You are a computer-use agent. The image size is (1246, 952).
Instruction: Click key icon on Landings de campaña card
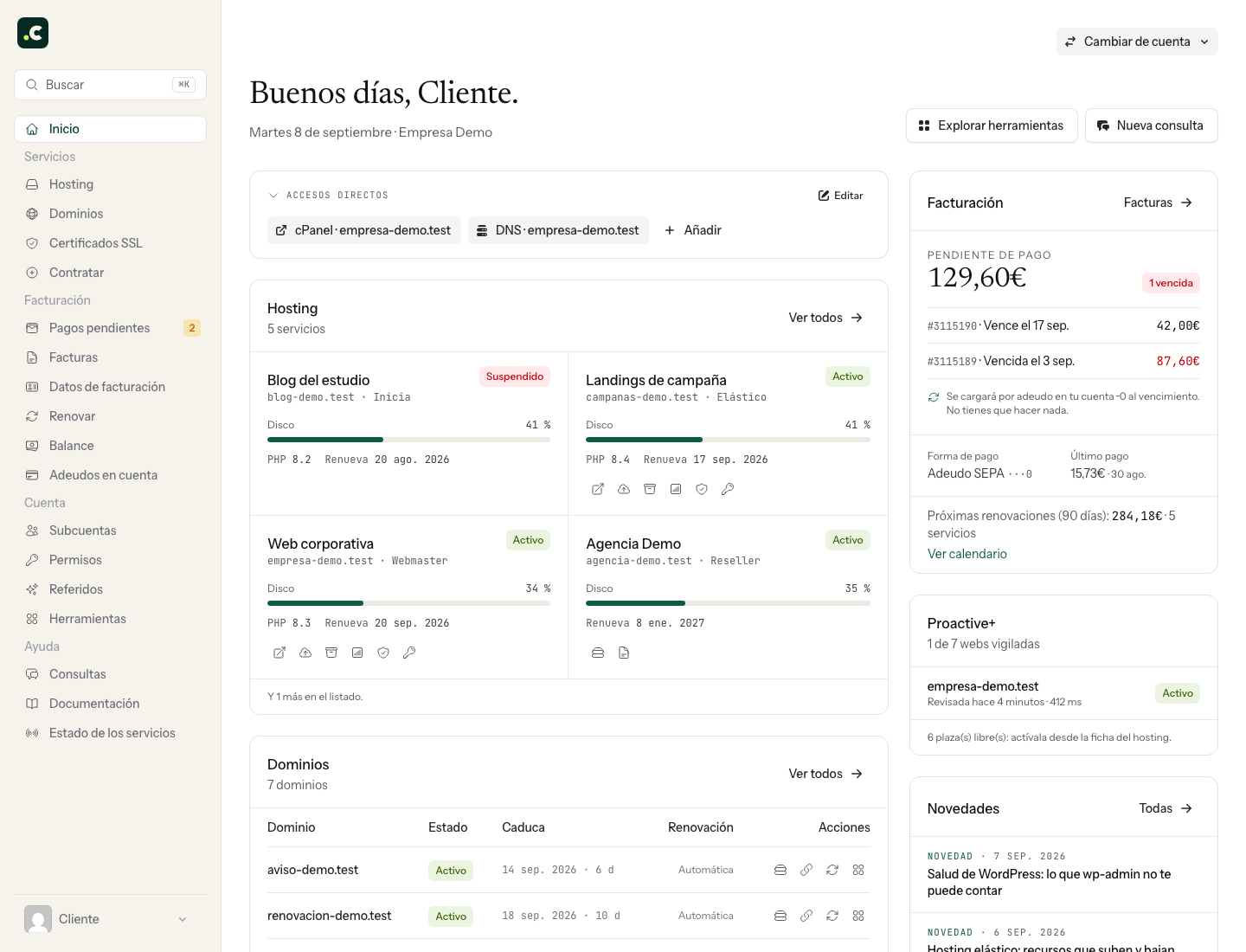click(x=728, y=489)
